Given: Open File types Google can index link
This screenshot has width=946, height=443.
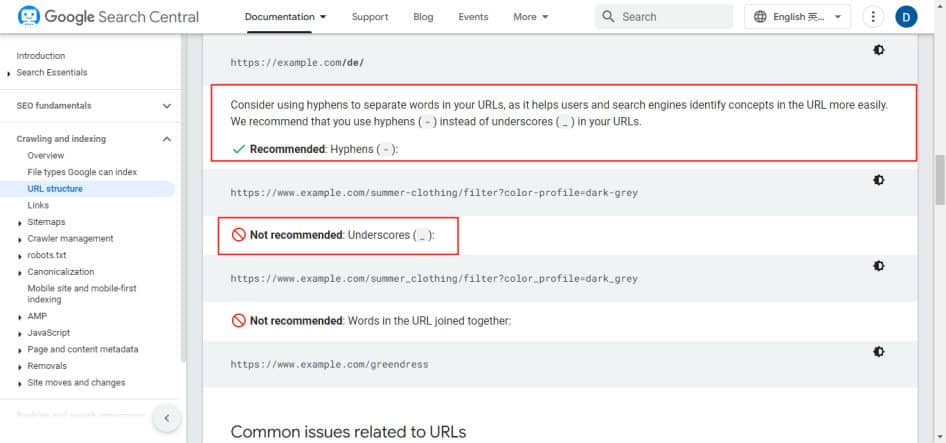Looking at the screenshot, I should pos(82,172).
